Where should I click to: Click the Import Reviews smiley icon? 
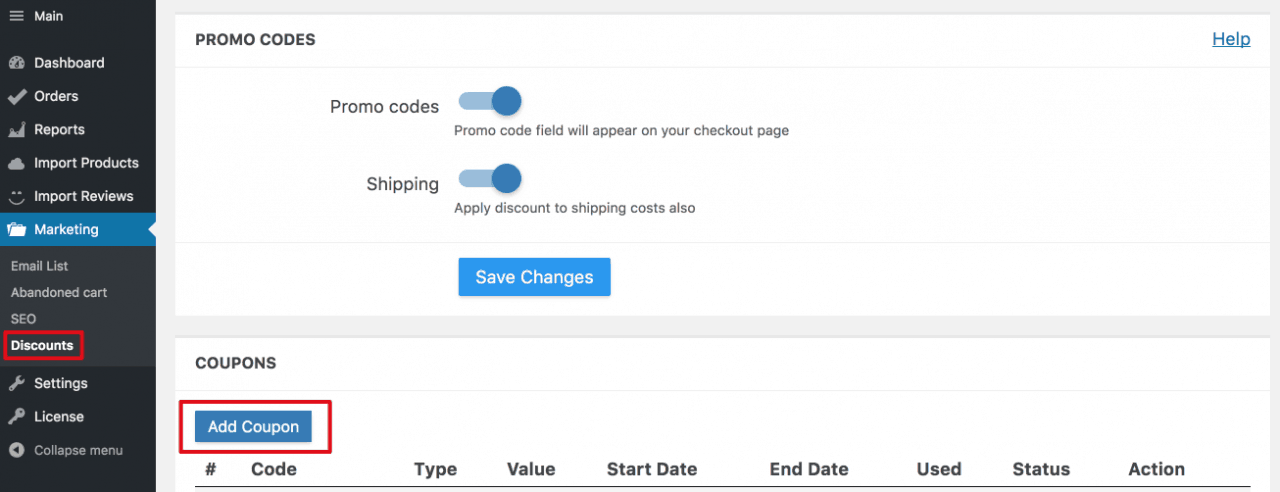click(16, 196)
